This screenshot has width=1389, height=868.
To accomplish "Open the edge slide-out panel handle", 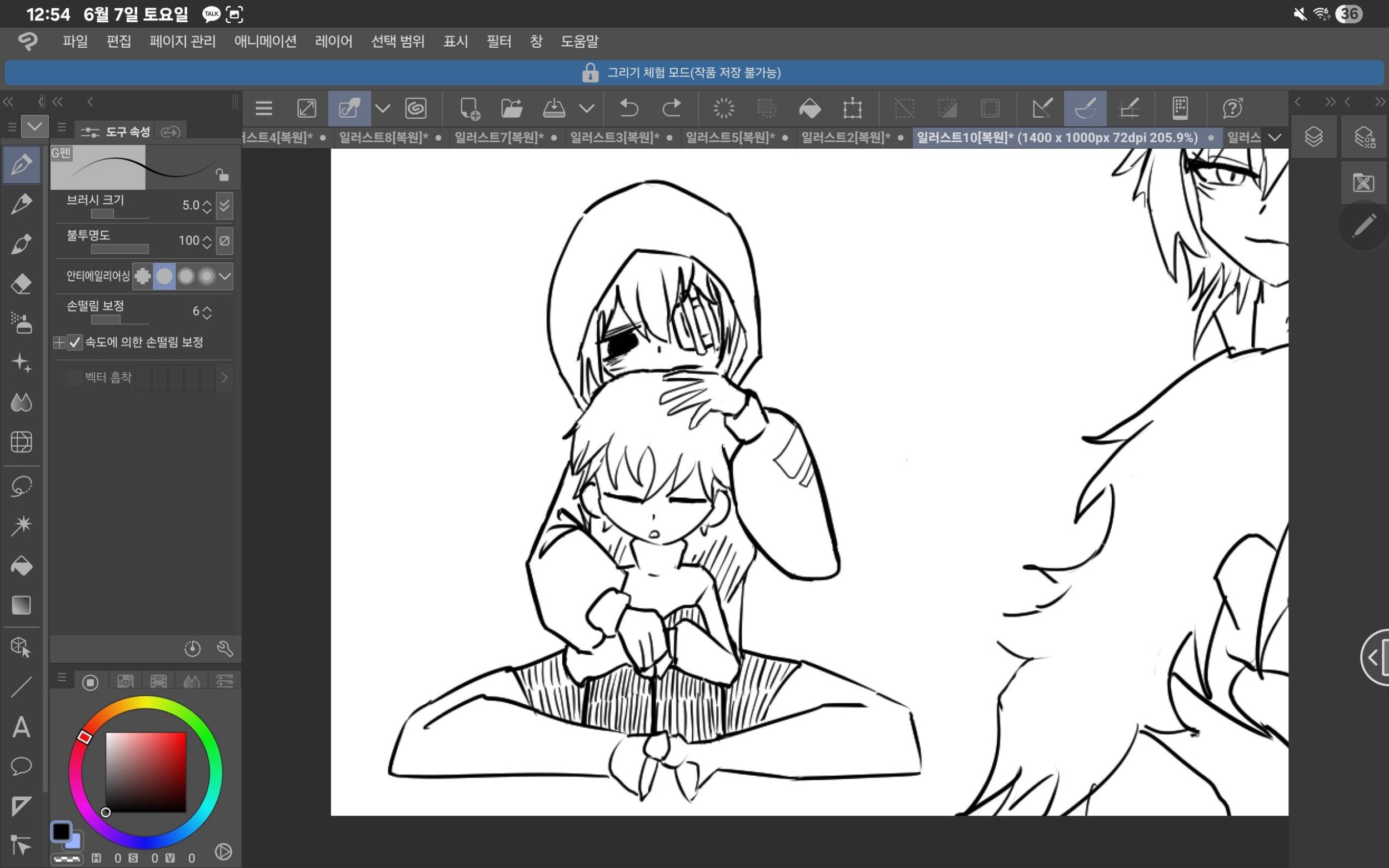I will coord(1376,658).
